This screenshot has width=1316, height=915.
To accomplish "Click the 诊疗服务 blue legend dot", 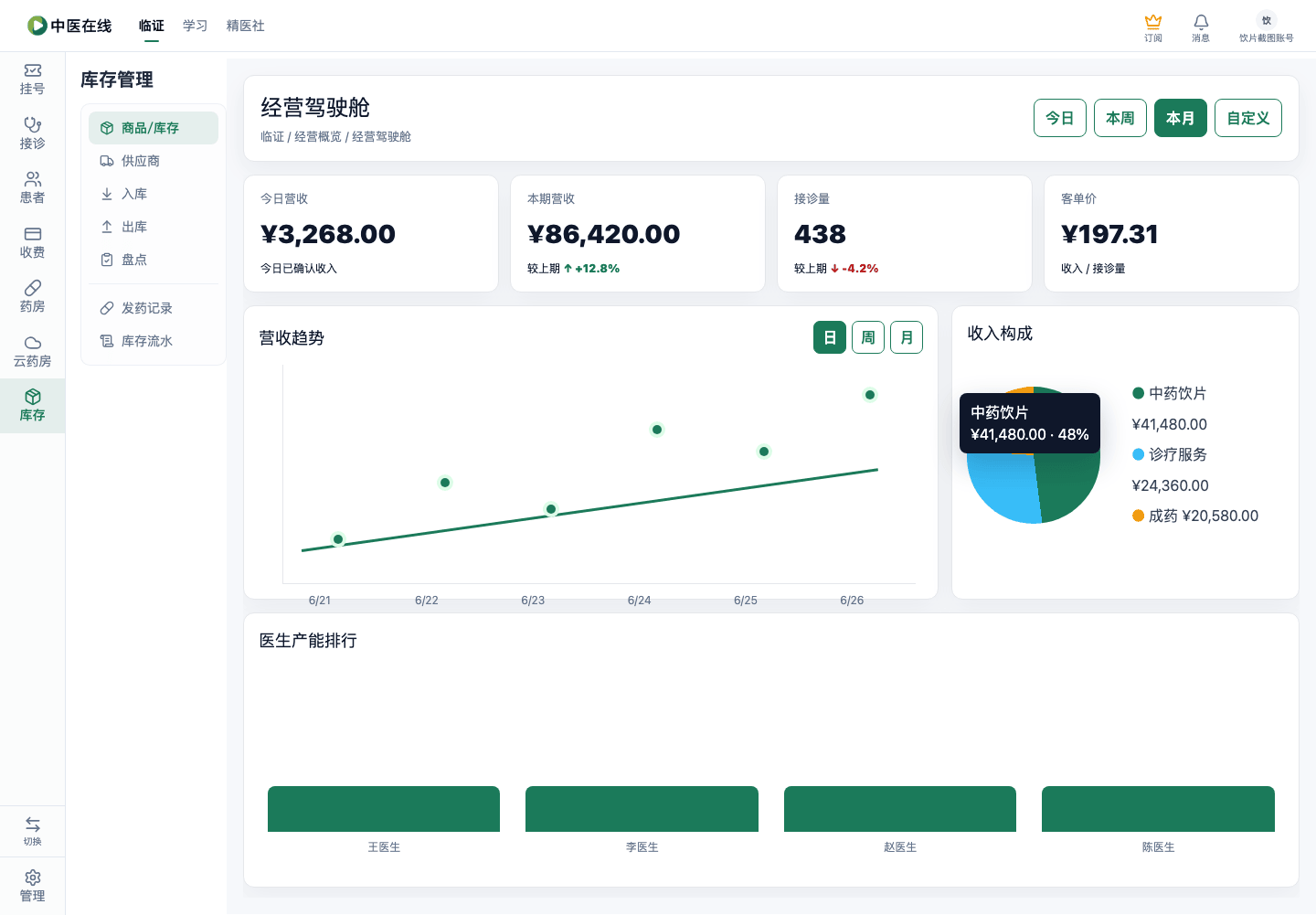I will click(x=1139, y=454).
